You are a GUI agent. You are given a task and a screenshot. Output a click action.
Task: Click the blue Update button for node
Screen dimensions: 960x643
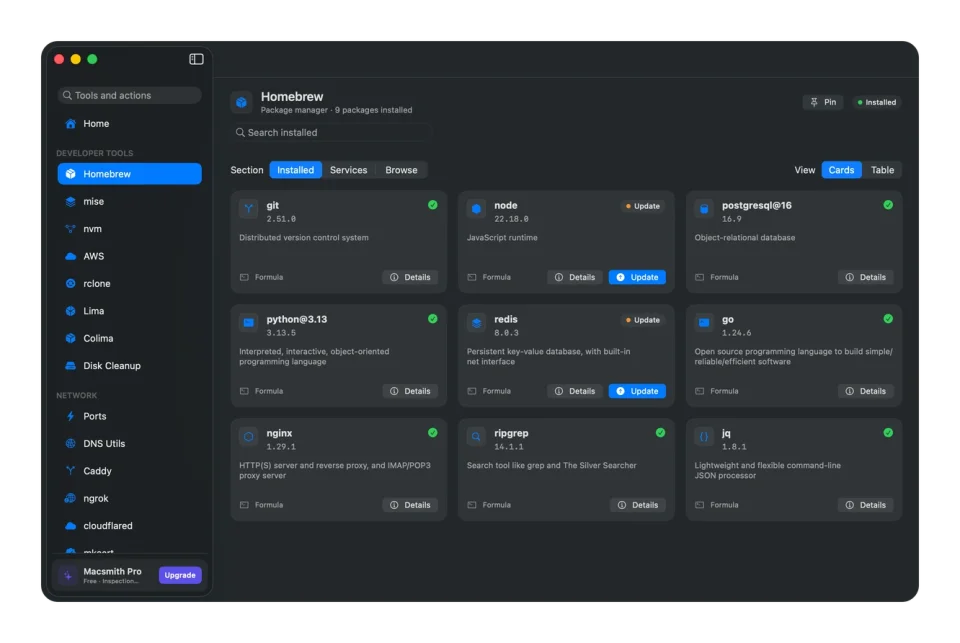click(x=637, y=277)
